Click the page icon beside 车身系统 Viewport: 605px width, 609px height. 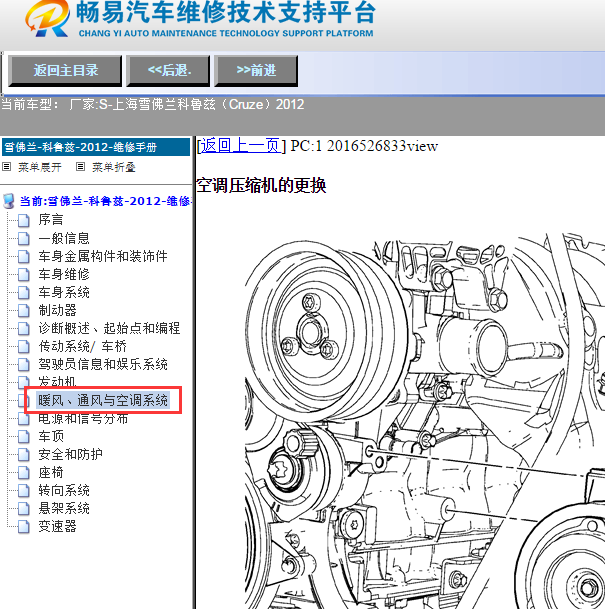click(x=24, y=292)
